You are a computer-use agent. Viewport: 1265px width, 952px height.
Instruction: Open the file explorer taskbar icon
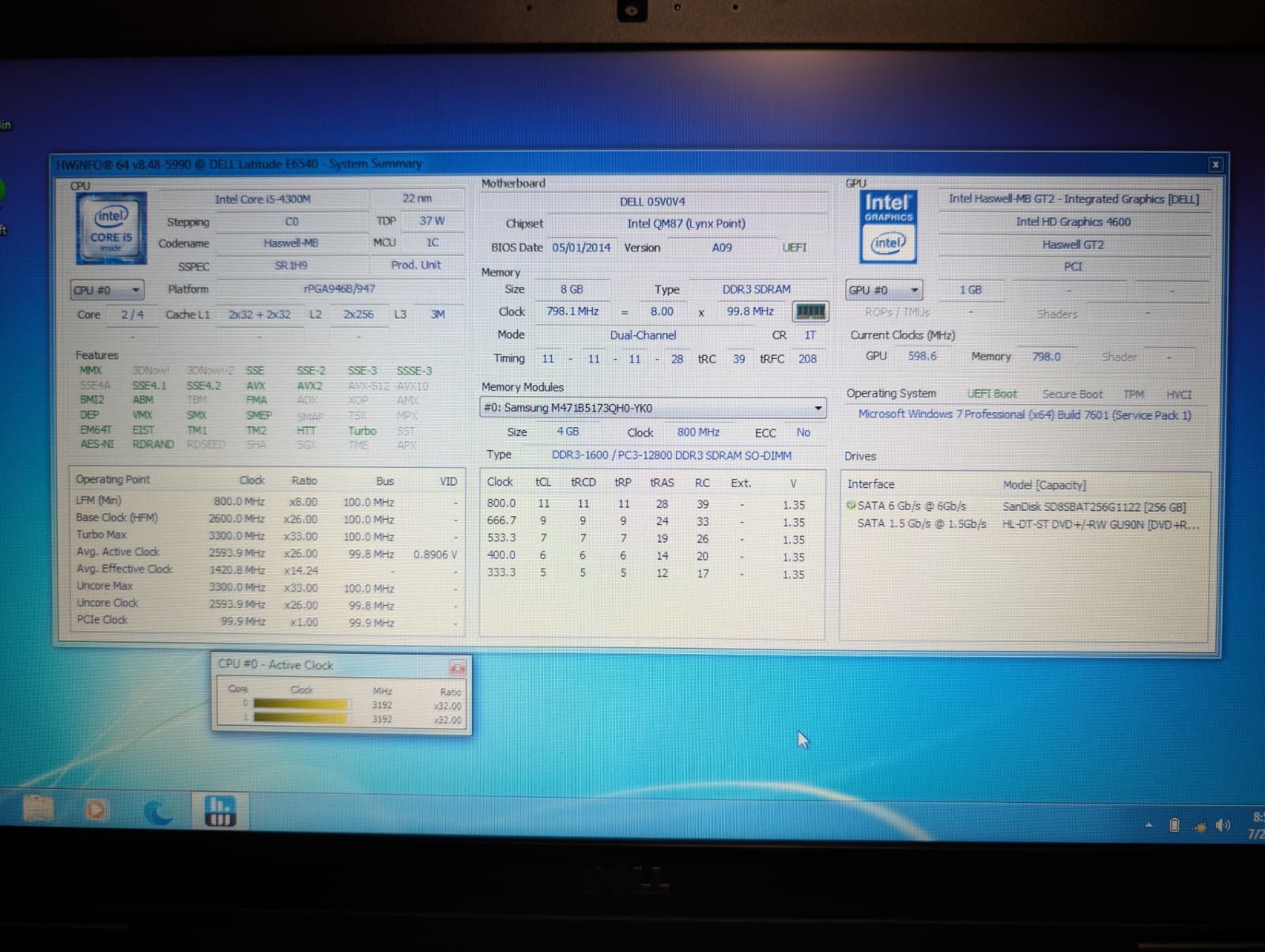(38, 809)
